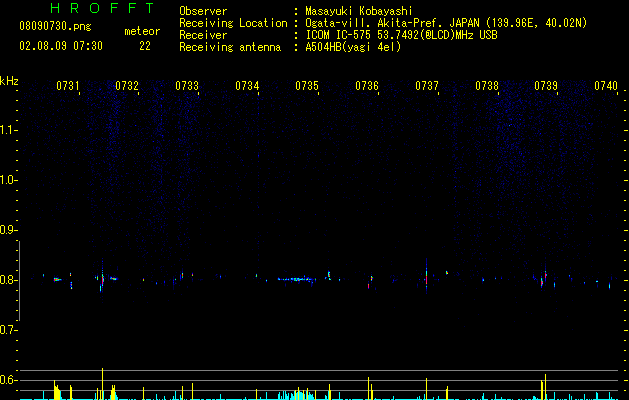Select the antenna value A504HB(yagi 4el)
This screenshot has width=629, height=400.
coord(353,47)
